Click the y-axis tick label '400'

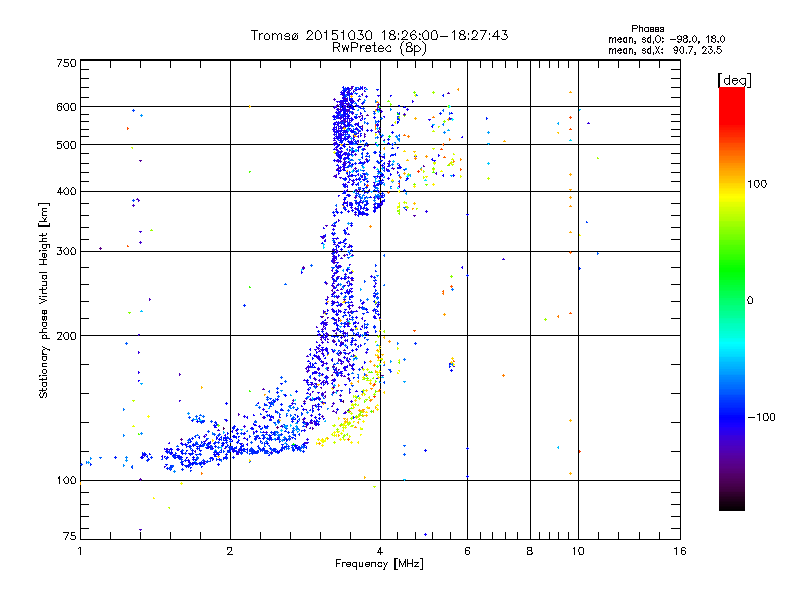pos(66,192)
